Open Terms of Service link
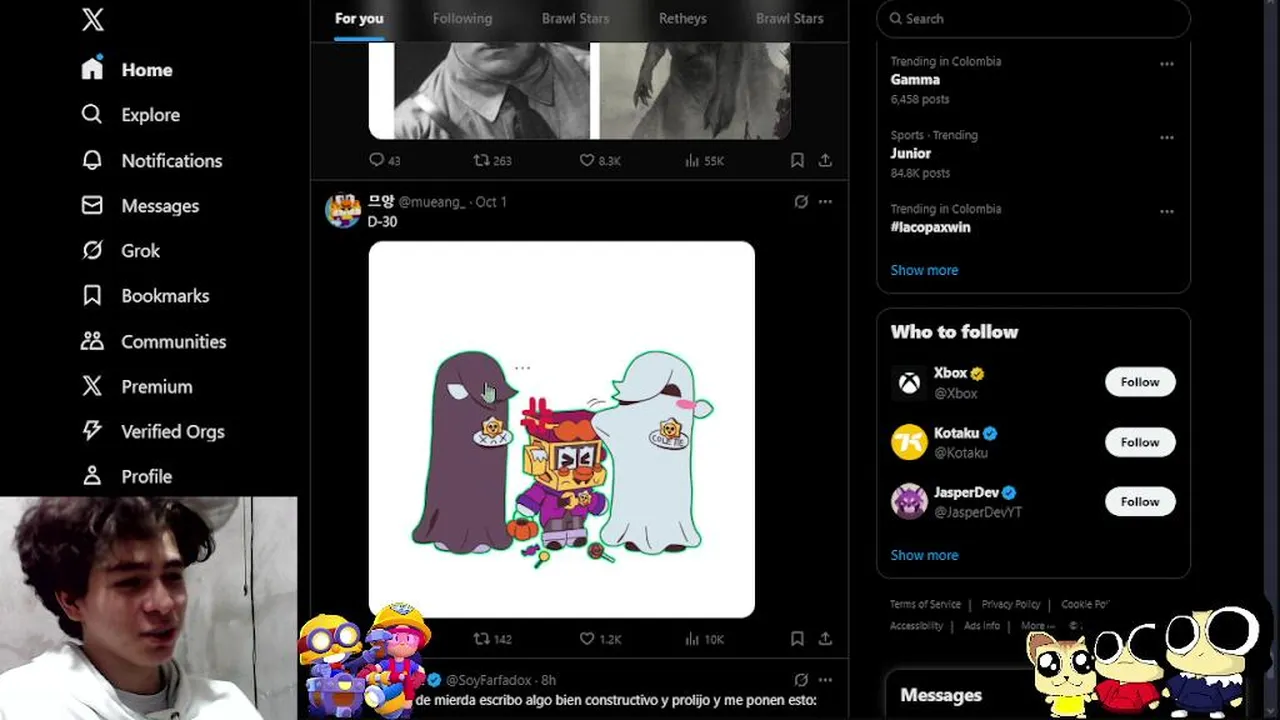 point(925,604)
